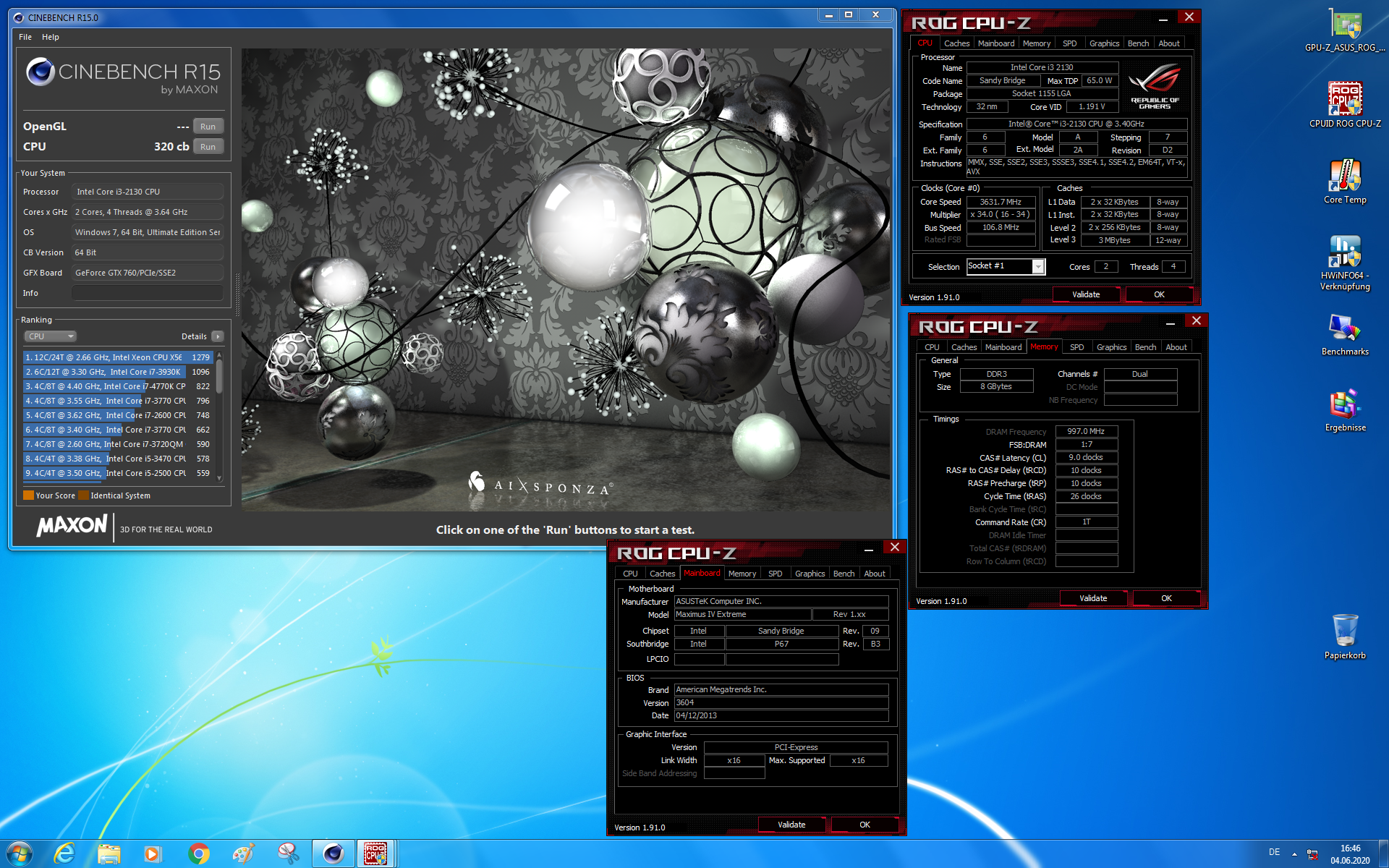Open the Papierkorb recycle bin

point(1345,637)
